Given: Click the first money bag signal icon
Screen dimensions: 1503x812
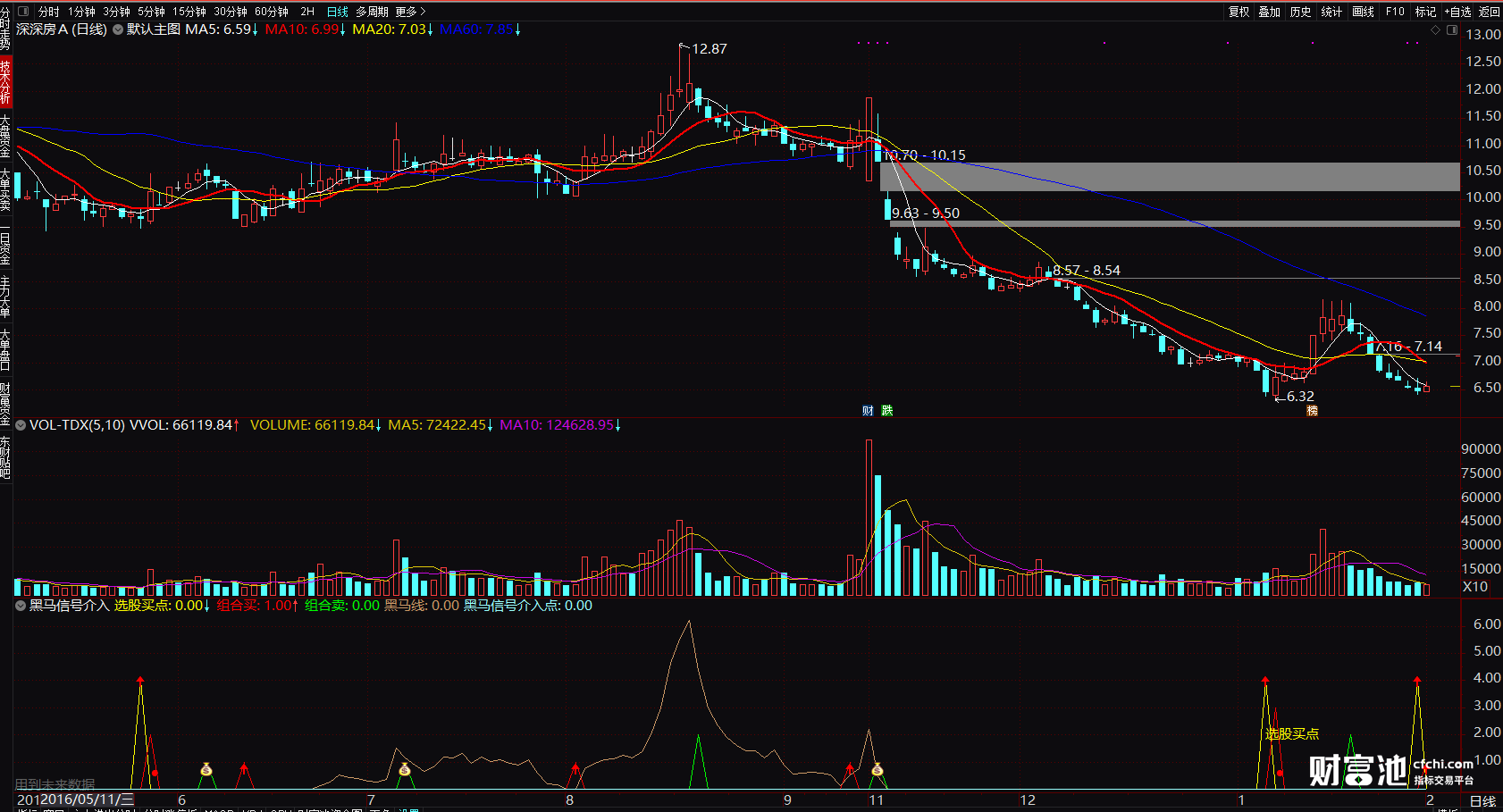Looking at the screenshot, I should (206, 770).
